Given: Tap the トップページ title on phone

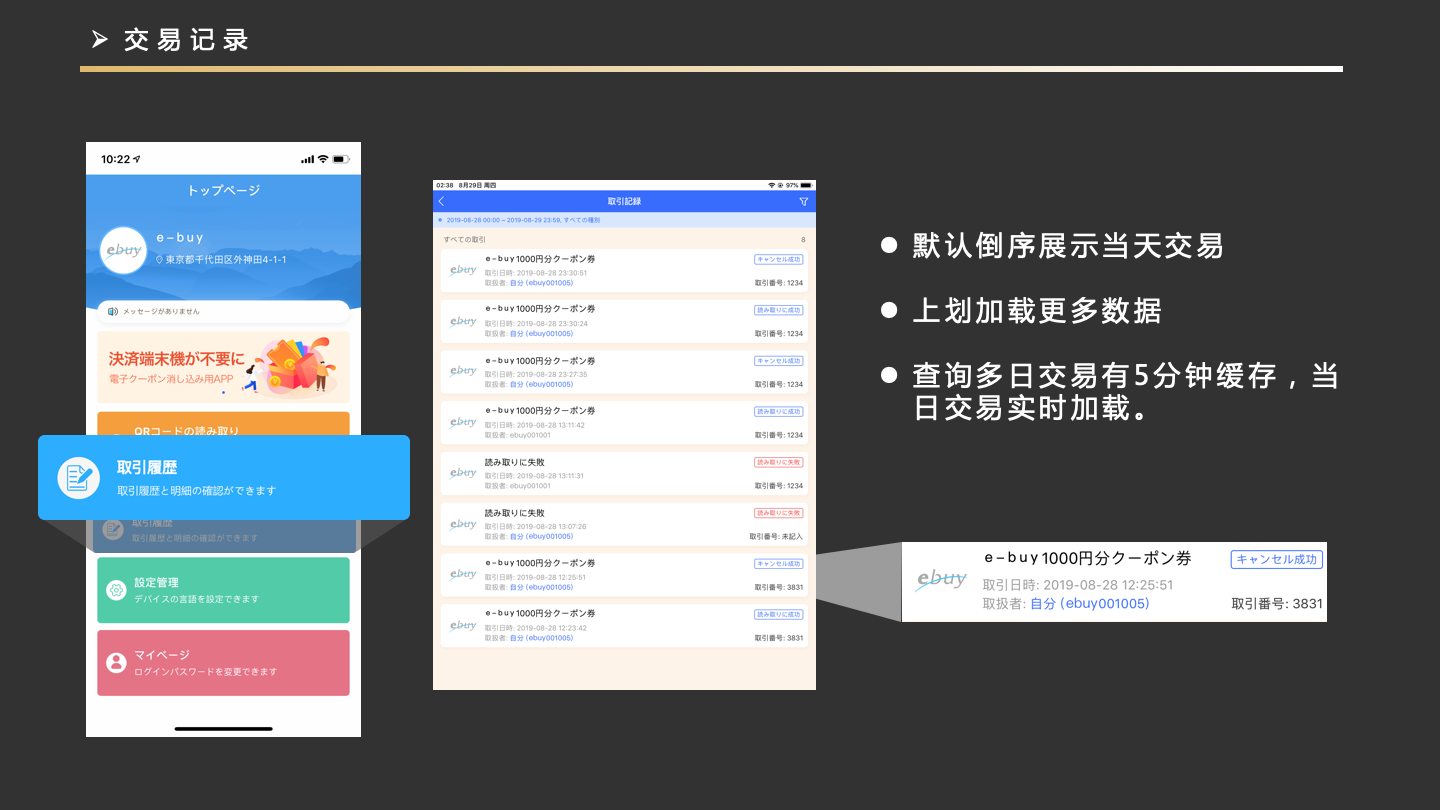Looking at the screenshot, I should 223,190.
